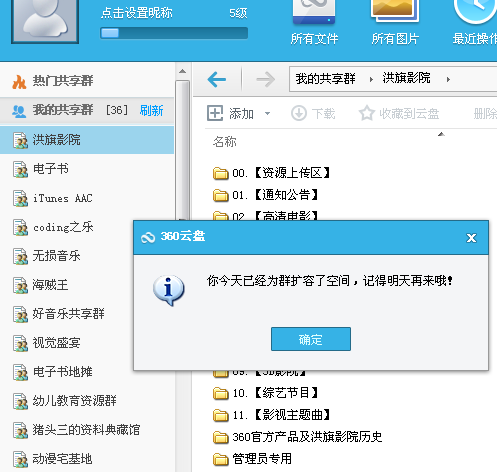Viewport: 497px width, 472px height.
Task: Click the sidebar scrollbar thumb
Action: pyautogui.click(x=183, y=150)
